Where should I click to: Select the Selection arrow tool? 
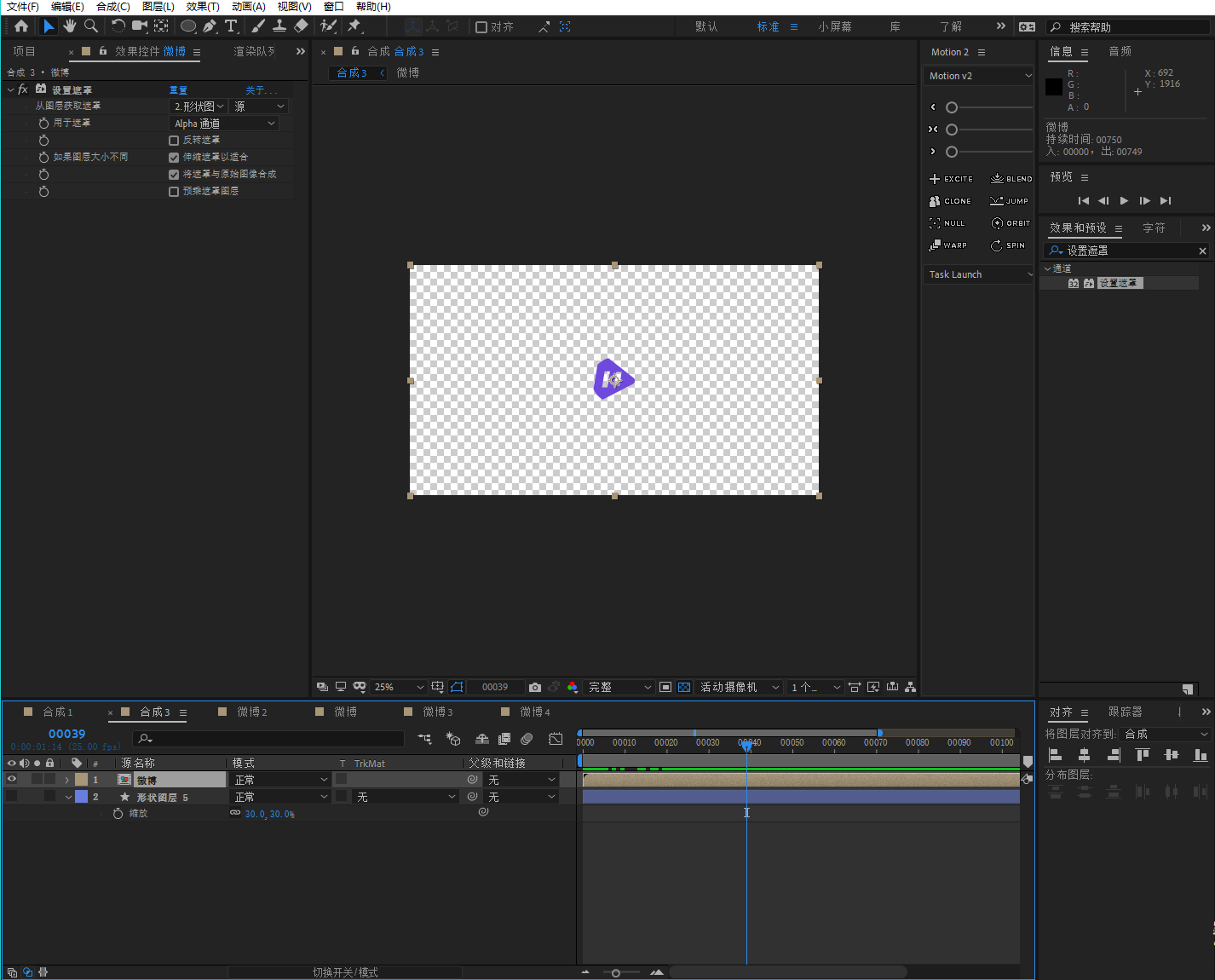pos(49,26)
